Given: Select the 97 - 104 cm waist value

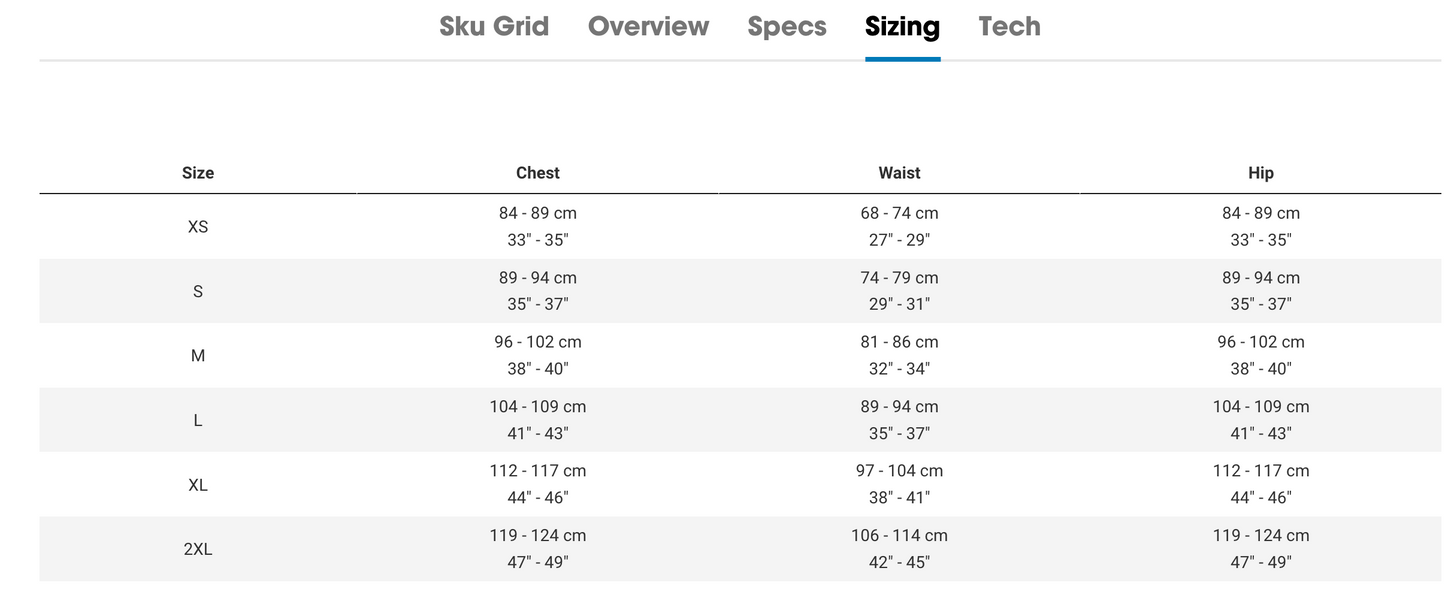Looking at the screenshot, I should 899,471.
